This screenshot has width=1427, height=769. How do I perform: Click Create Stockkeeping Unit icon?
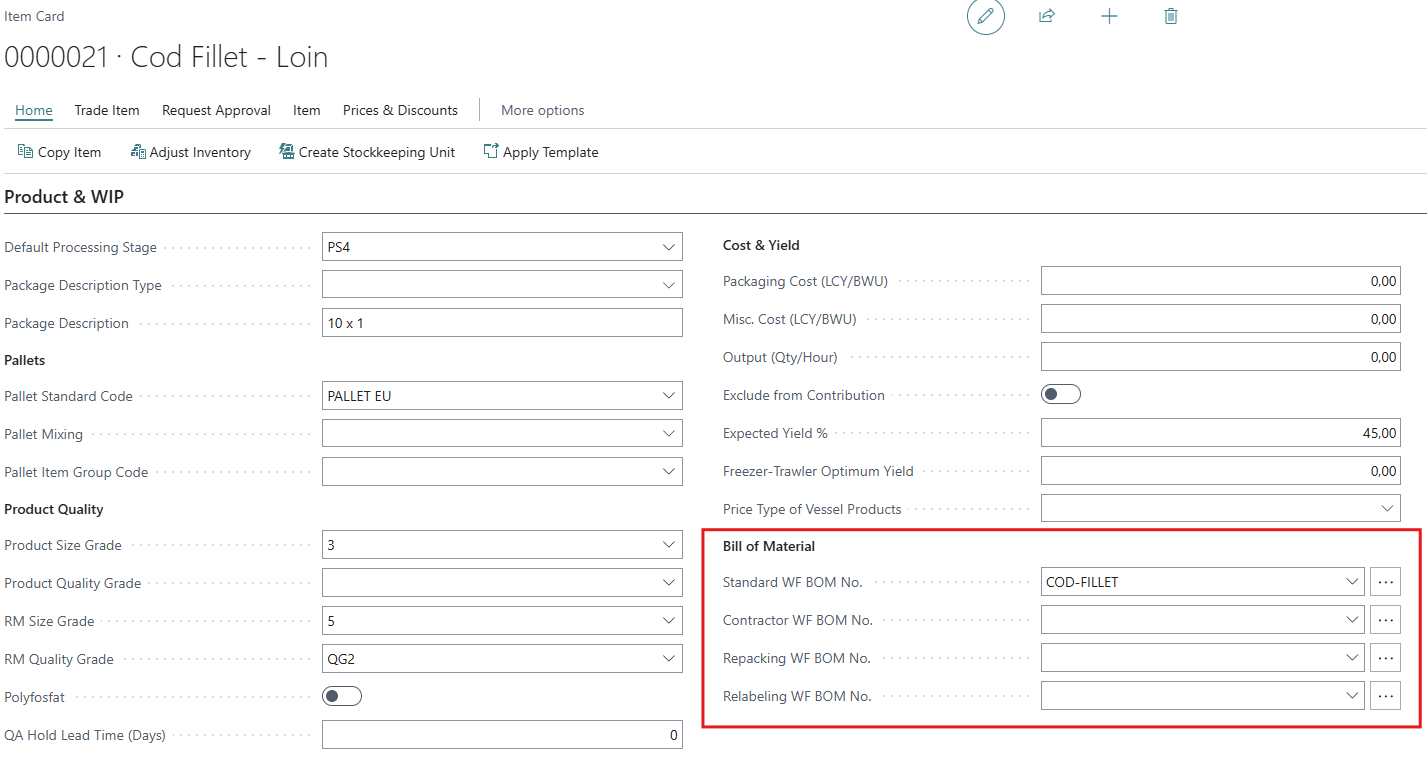pos(287,151)
